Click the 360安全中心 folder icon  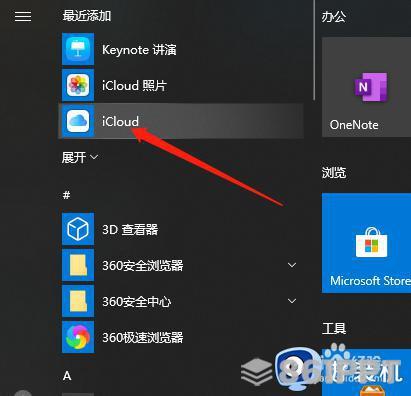[78, 301]
